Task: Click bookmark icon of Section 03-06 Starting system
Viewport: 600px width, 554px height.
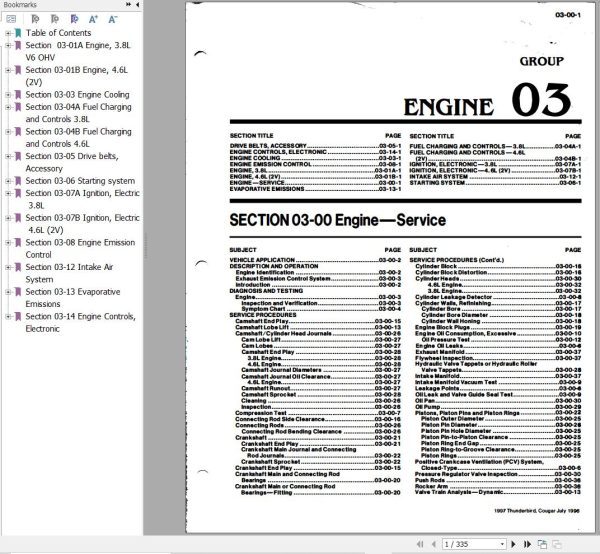Action: tap(18, 181)
